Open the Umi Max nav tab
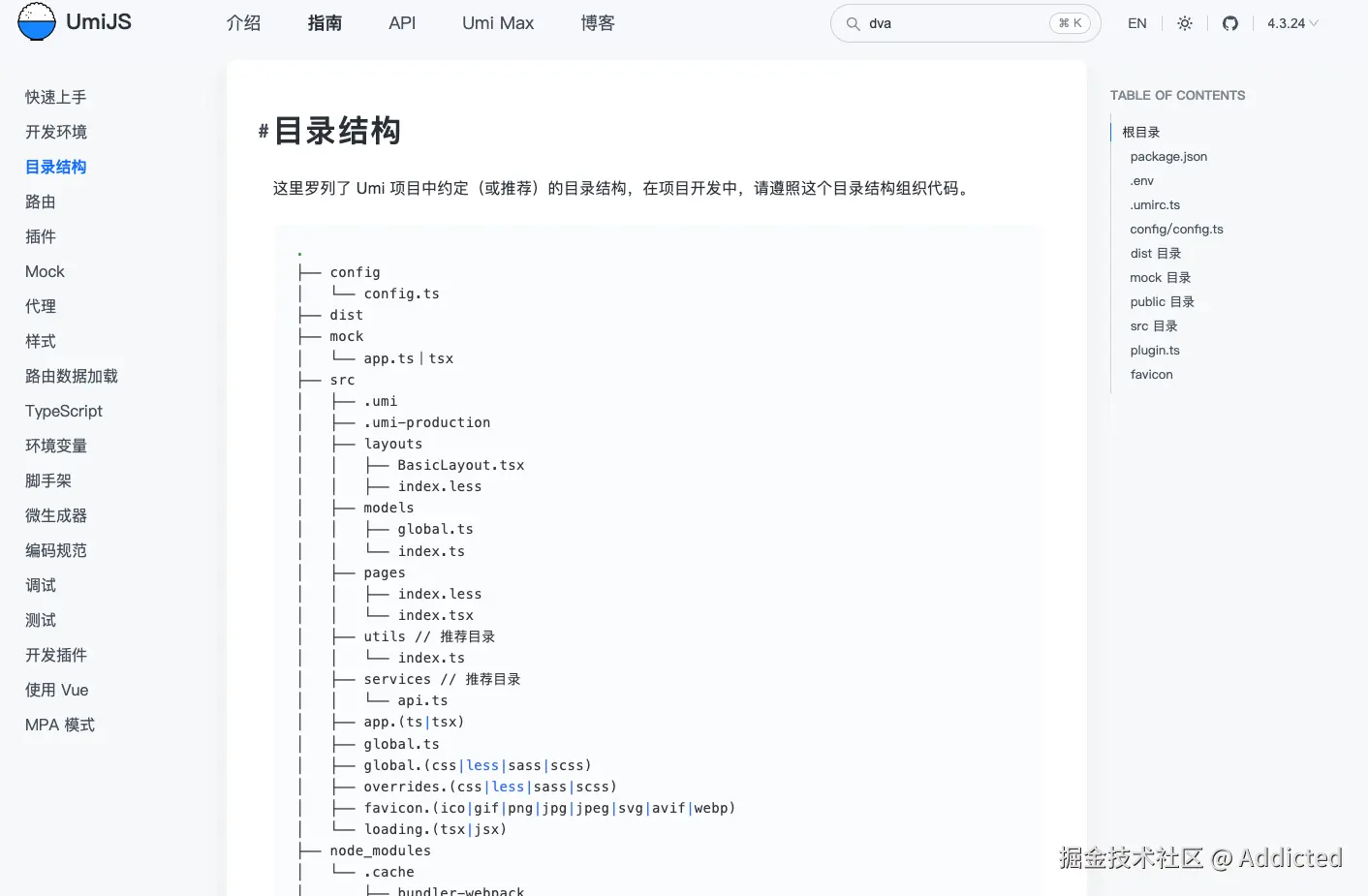Viewport: 1368px width, 896px height. (498, 22)
